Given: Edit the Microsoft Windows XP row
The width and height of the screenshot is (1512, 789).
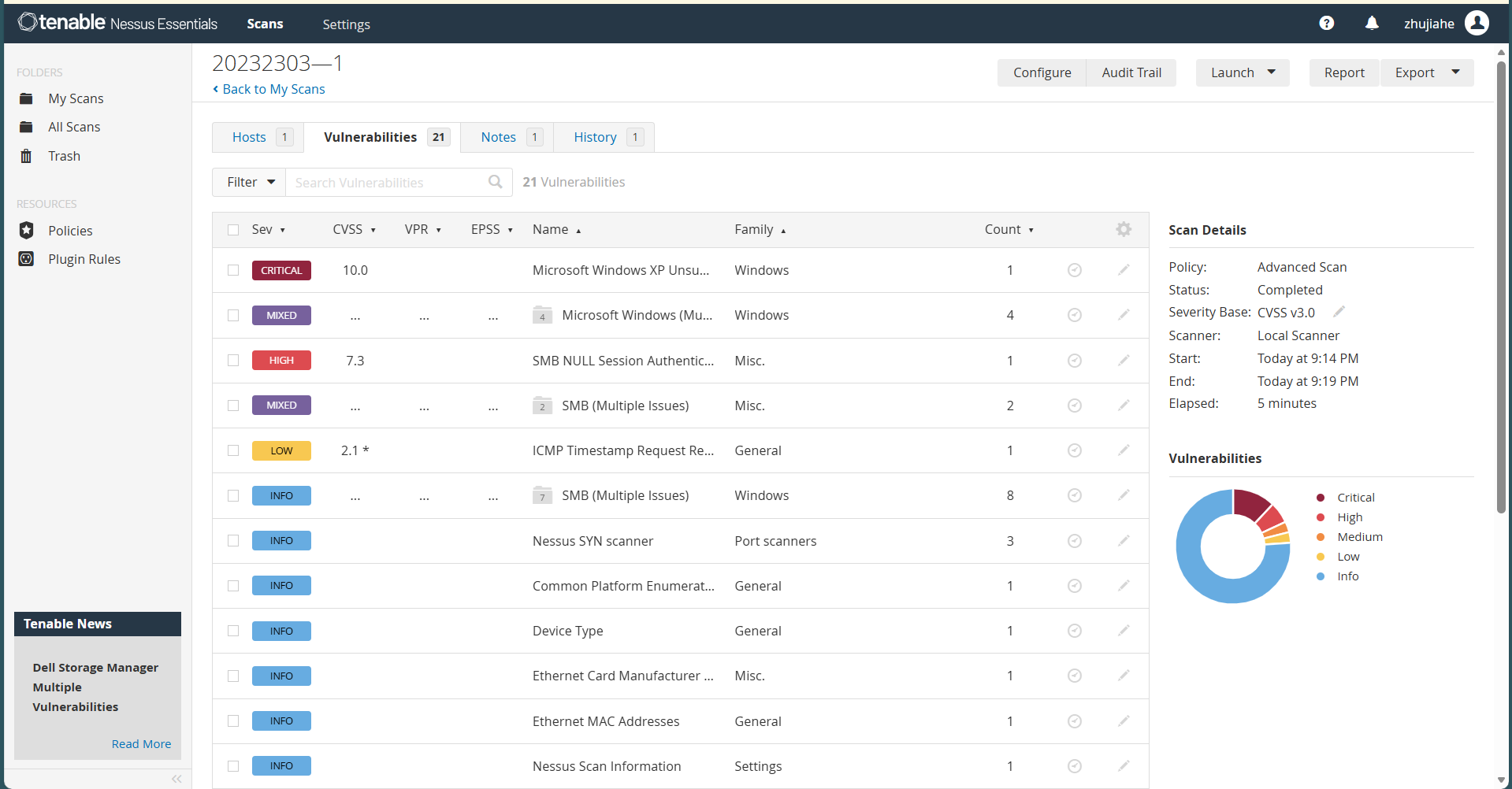Looking at the screenshot, I should 1124,270.
